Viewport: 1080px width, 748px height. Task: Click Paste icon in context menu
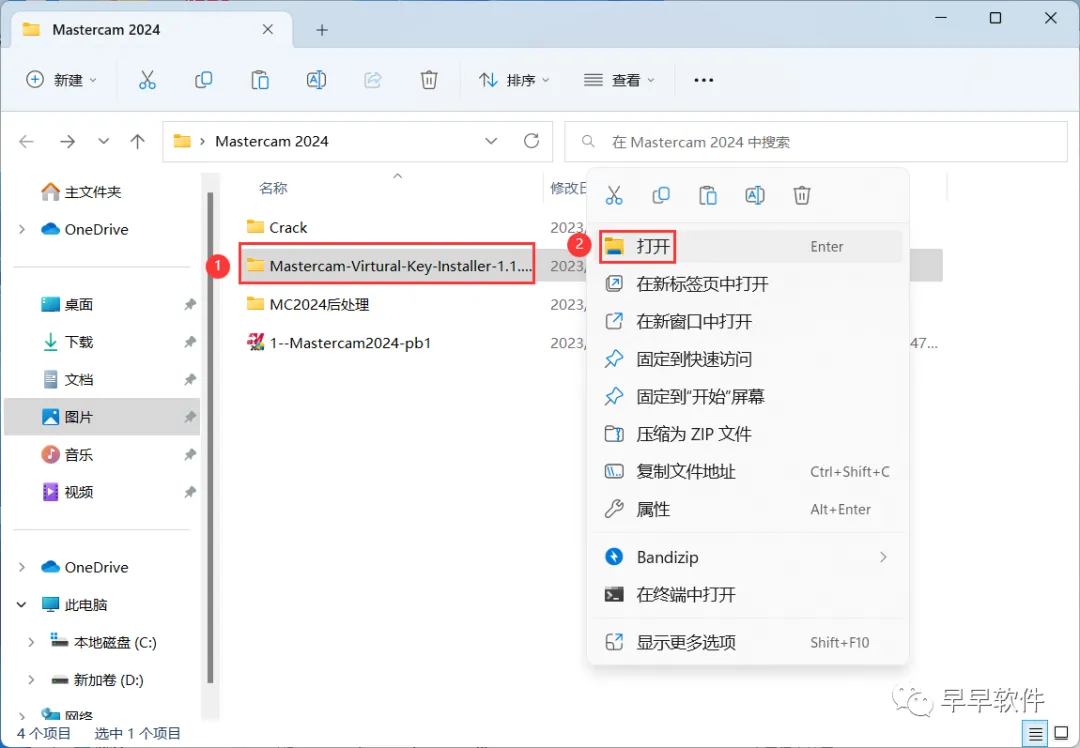[707, 196]
